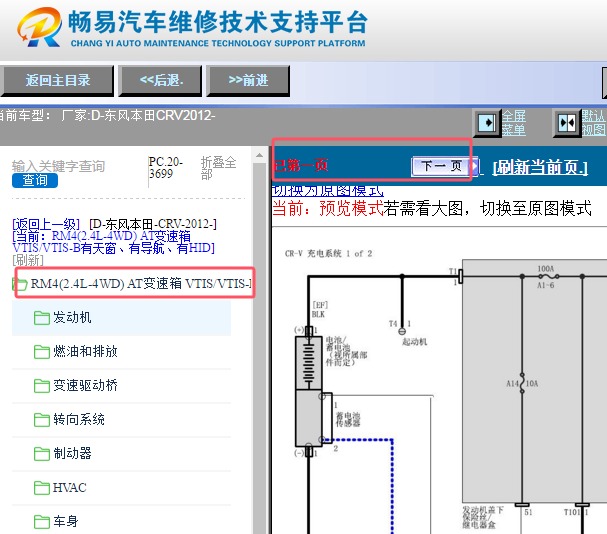Open the 默认视图 link
This screenshot has width=607, height=534.
593,122
